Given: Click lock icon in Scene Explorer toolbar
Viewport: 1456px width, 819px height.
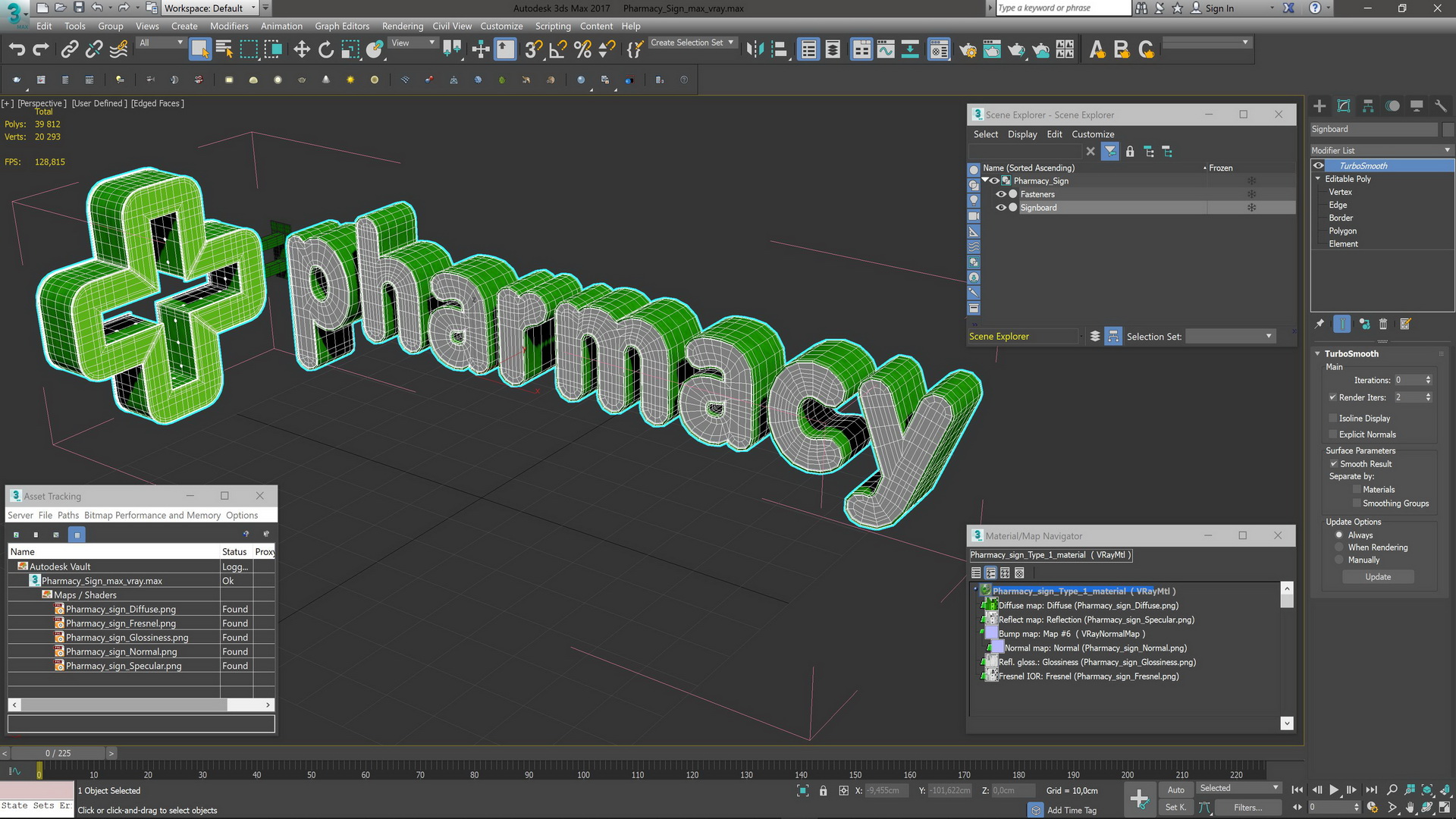Looking at the screenshot, I should tap(1130, 152).
